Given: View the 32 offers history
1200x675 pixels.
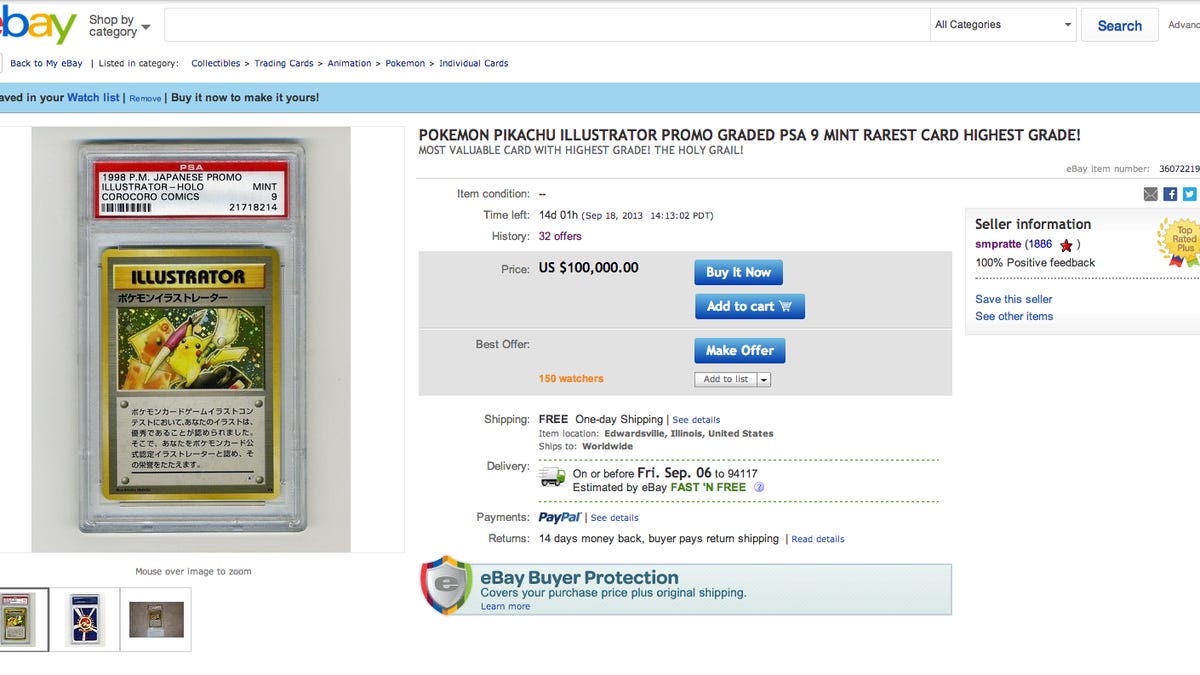Looking at the screenshot, I should pyautogui.click(x=560, y=237).
